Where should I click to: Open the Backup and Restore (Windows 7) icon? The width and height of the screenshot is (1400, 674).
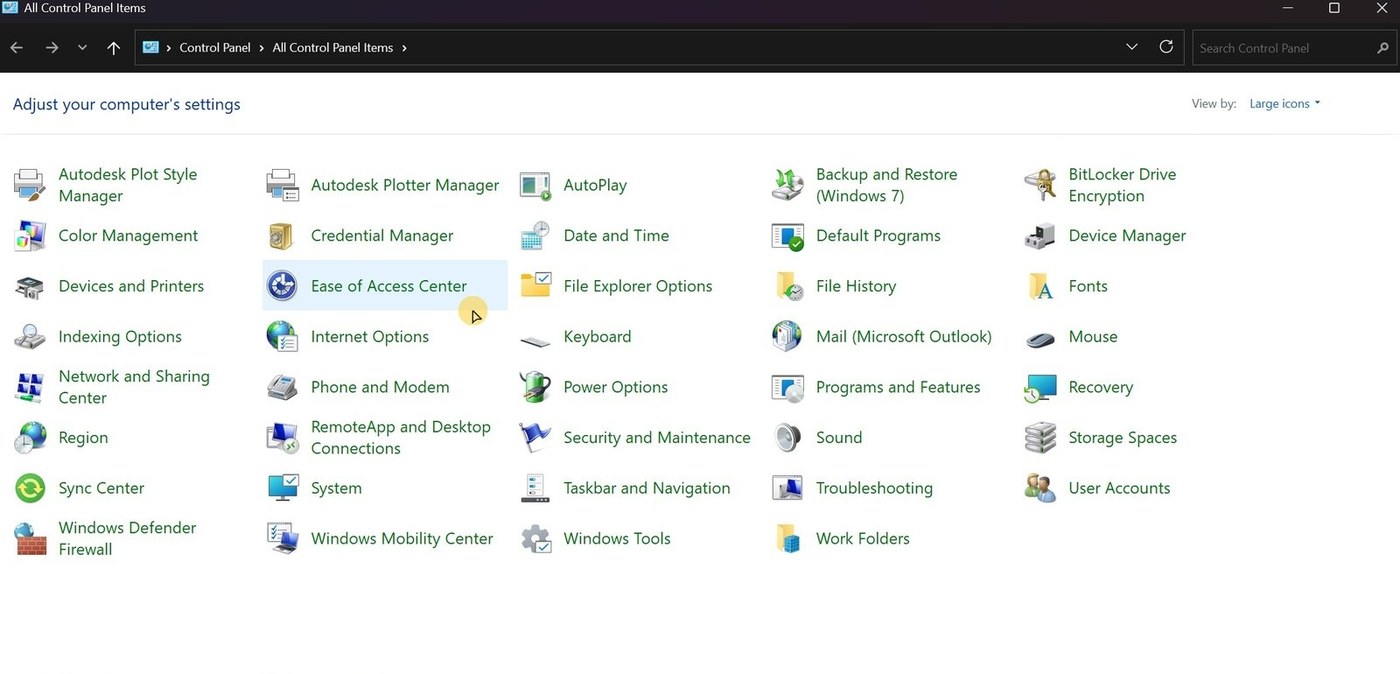click(x=788, y=185)
